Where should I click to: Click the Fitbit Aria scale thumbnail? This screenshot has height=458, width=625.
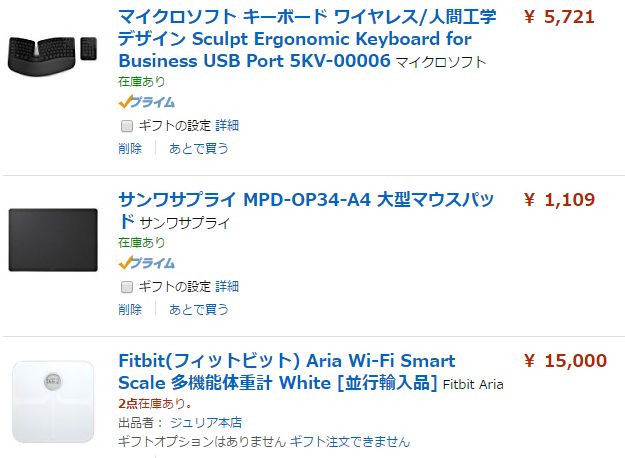(53, 401)
